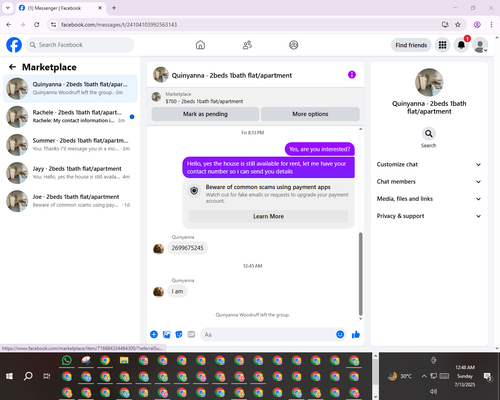This screenshot has width=500, height=400.
Task: Click Learn More on scam warning
Action: click(x=268, y=216)
